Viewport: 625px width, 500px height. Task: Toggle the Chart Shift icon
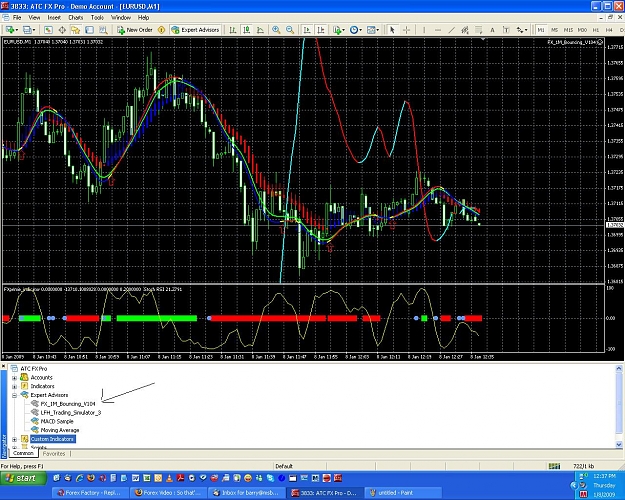[x=320, y=30]
